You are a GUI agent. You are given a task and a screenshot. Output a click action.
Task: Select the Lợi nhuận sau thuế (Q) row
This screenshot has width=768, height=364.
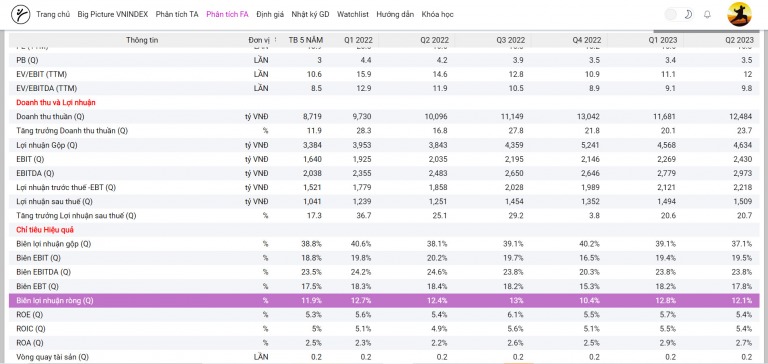[x=384, y=201]
